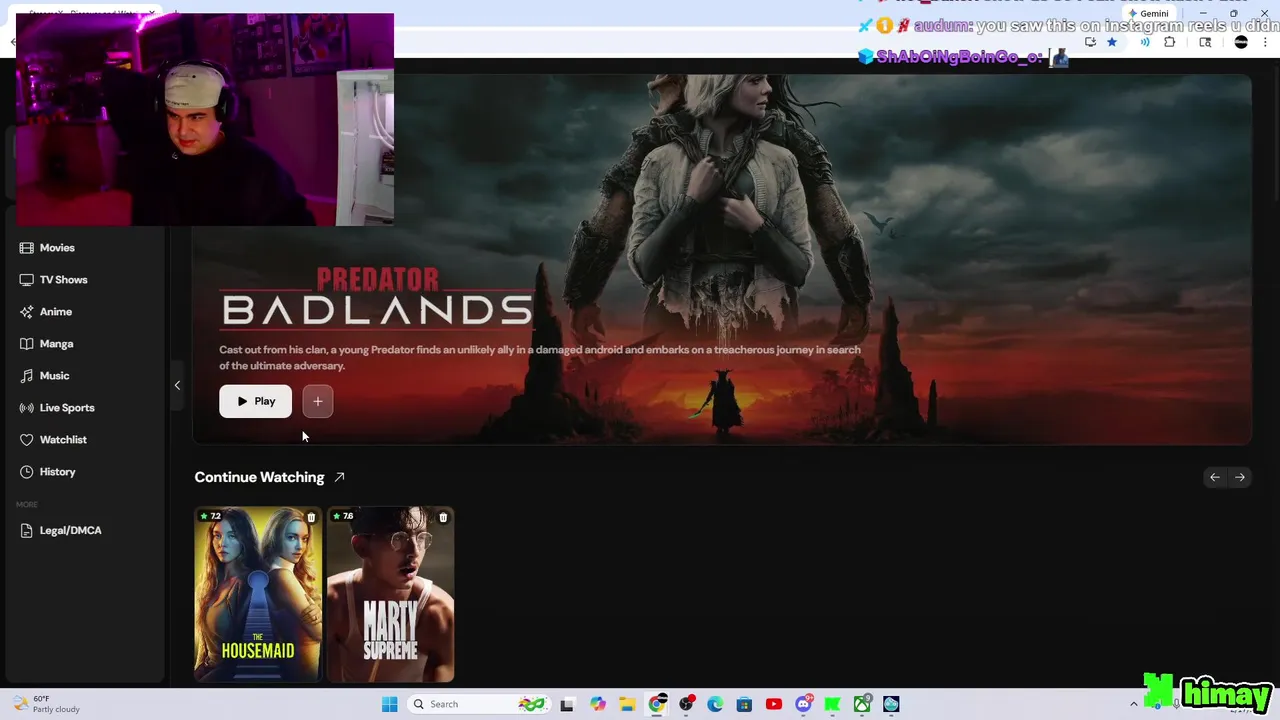Click the Manga book icon
The height and width of the screenshot is (720, 1280).
pos(27,344)
